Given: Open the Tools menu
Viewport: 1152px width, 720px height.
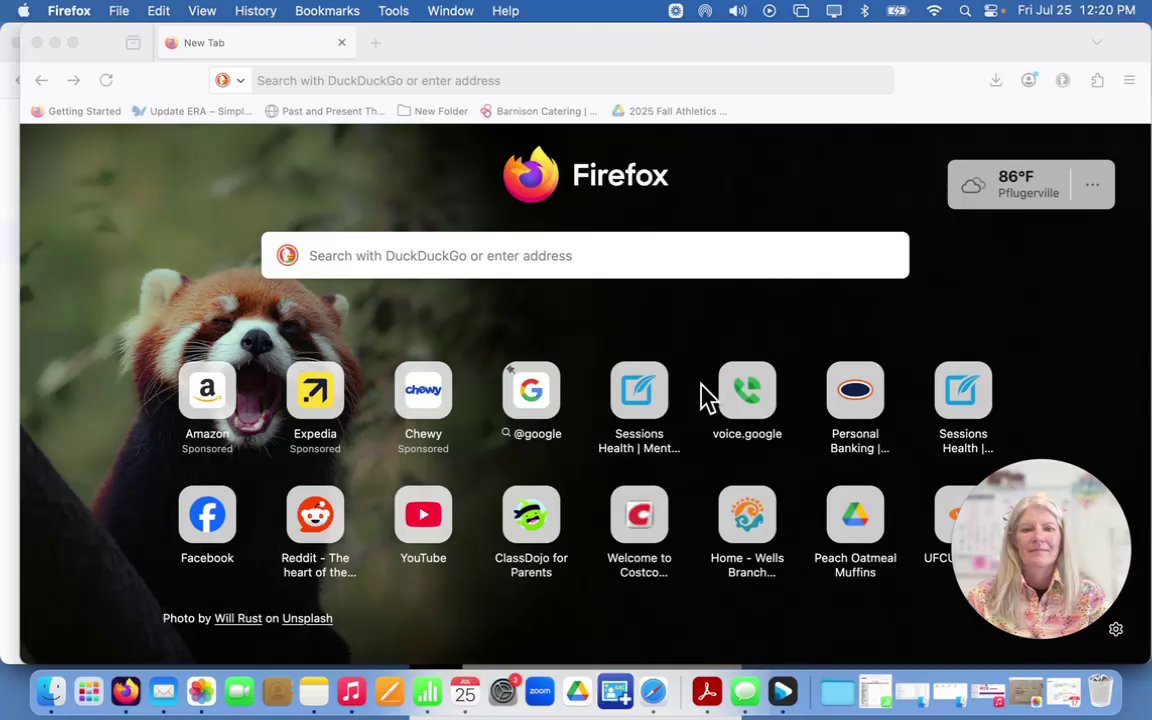Looking at the screenshot, I should pos(394,11).
